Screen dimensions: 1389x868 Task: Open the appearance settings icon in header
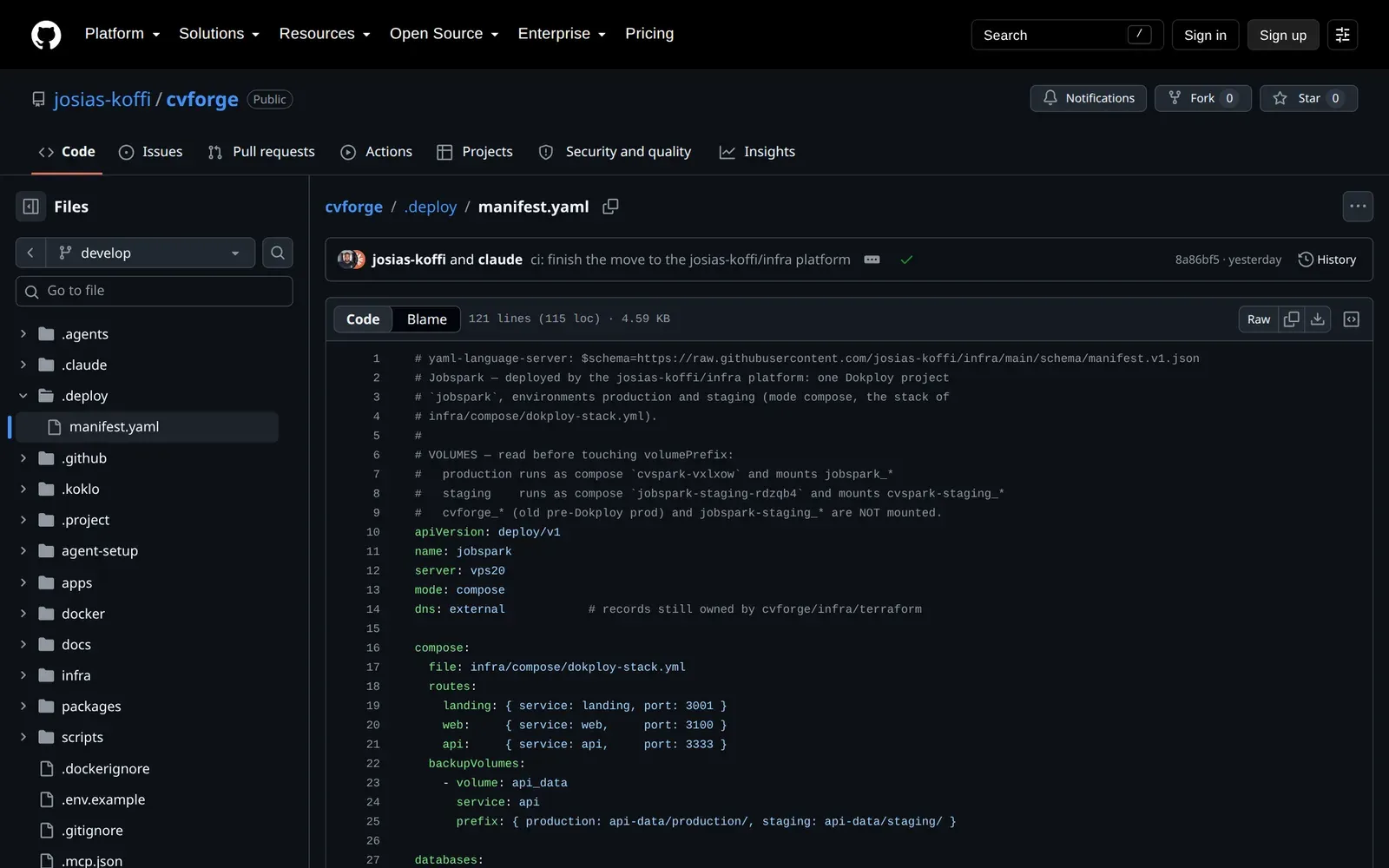click(1342, 35)
